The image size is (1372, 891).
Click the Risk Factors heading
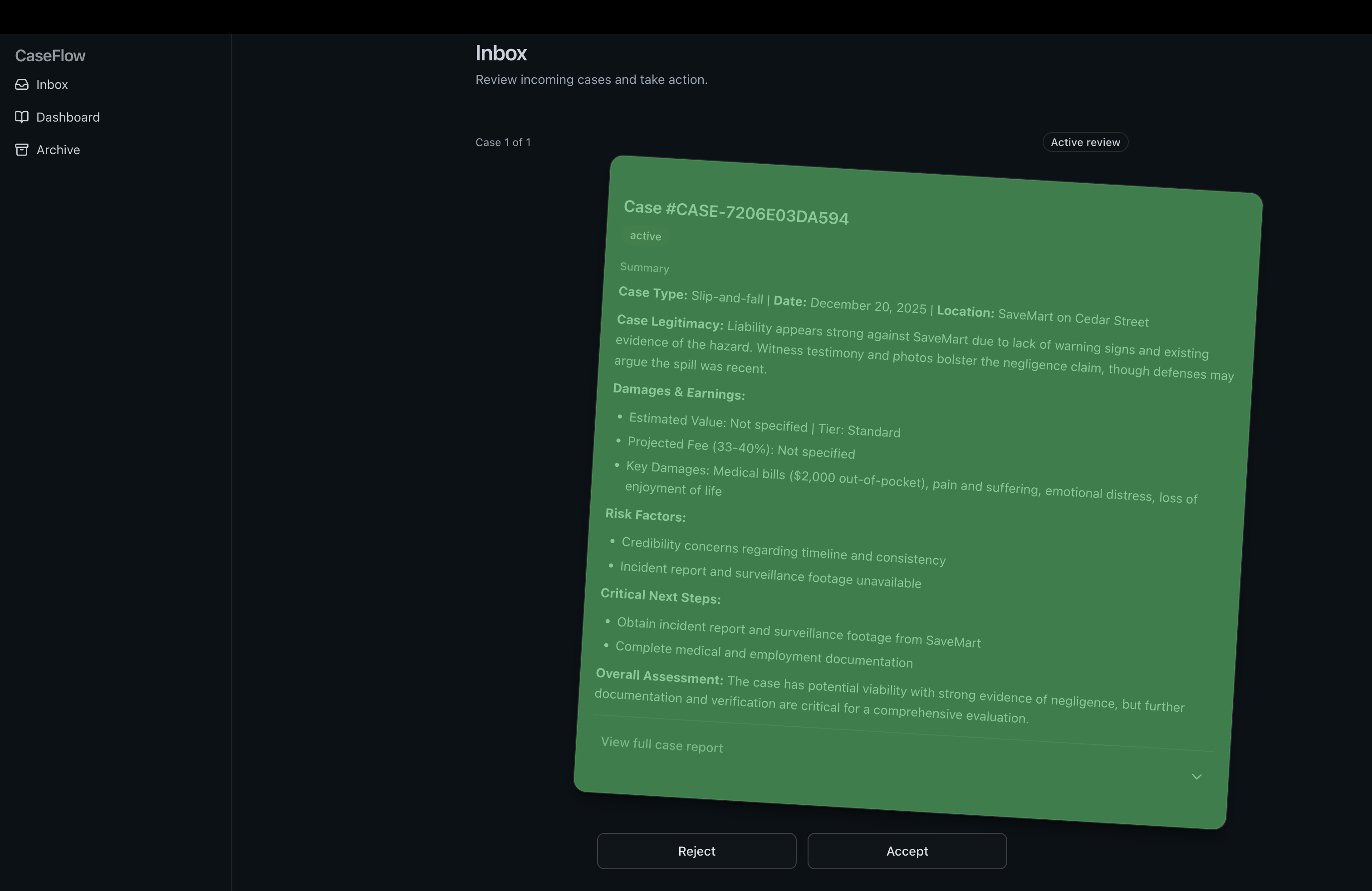[645, 514]
